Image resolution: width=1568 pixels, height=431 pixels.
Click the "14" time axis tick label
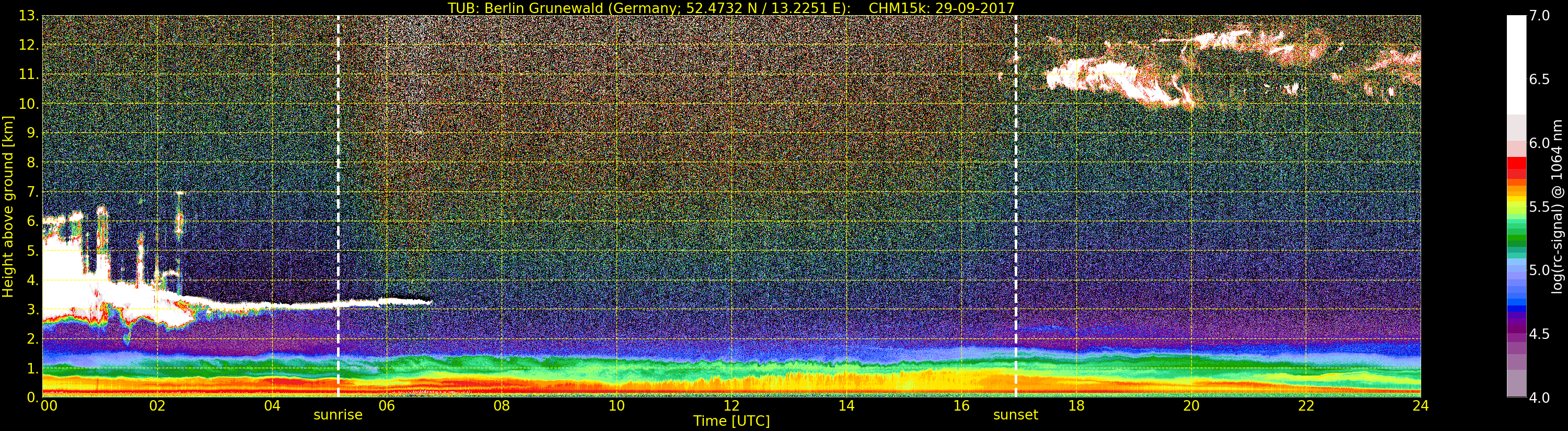click(846, 406)
